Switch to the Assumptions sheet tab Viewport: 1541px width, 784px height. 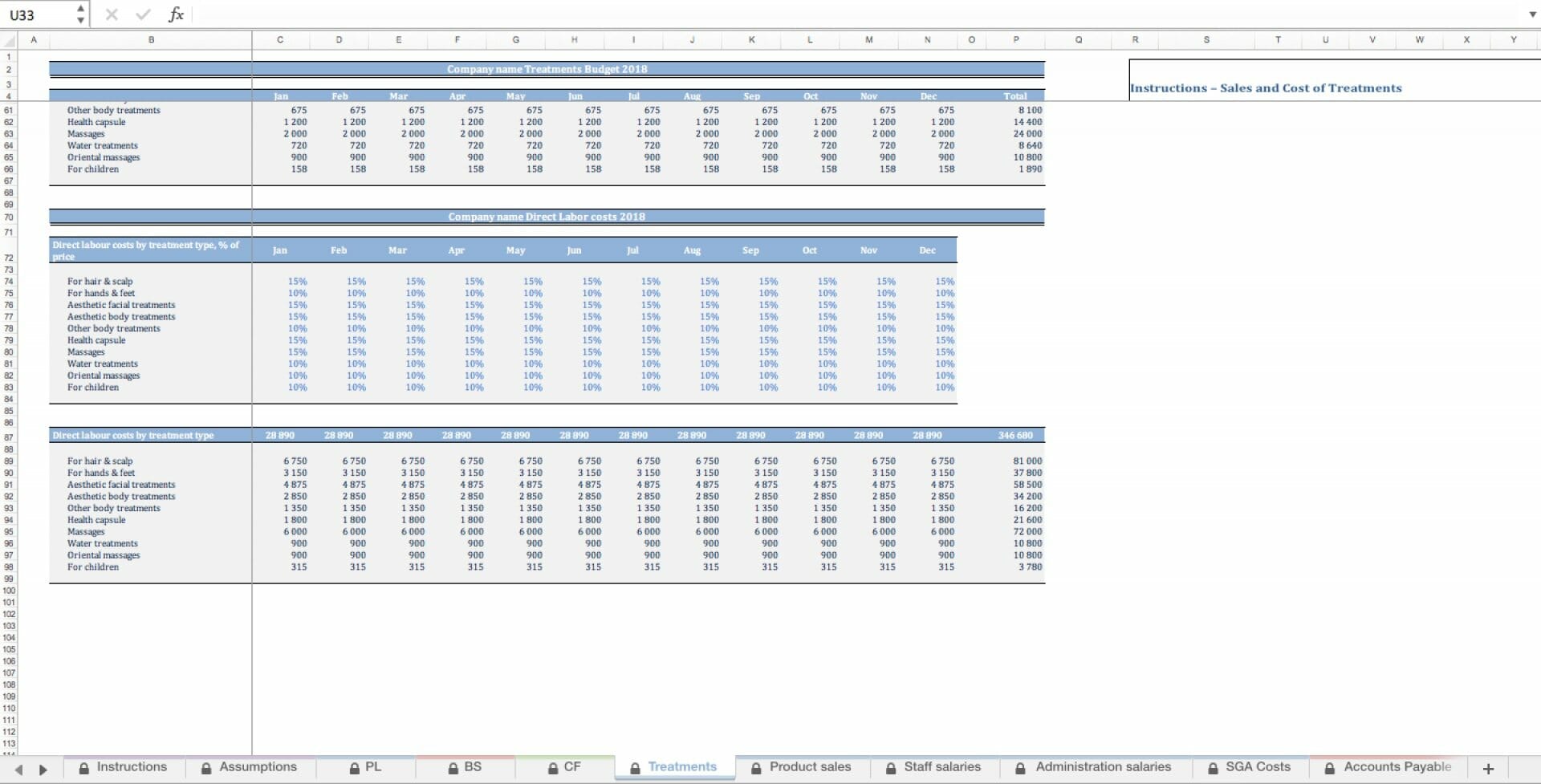click(x=249, y=767)
